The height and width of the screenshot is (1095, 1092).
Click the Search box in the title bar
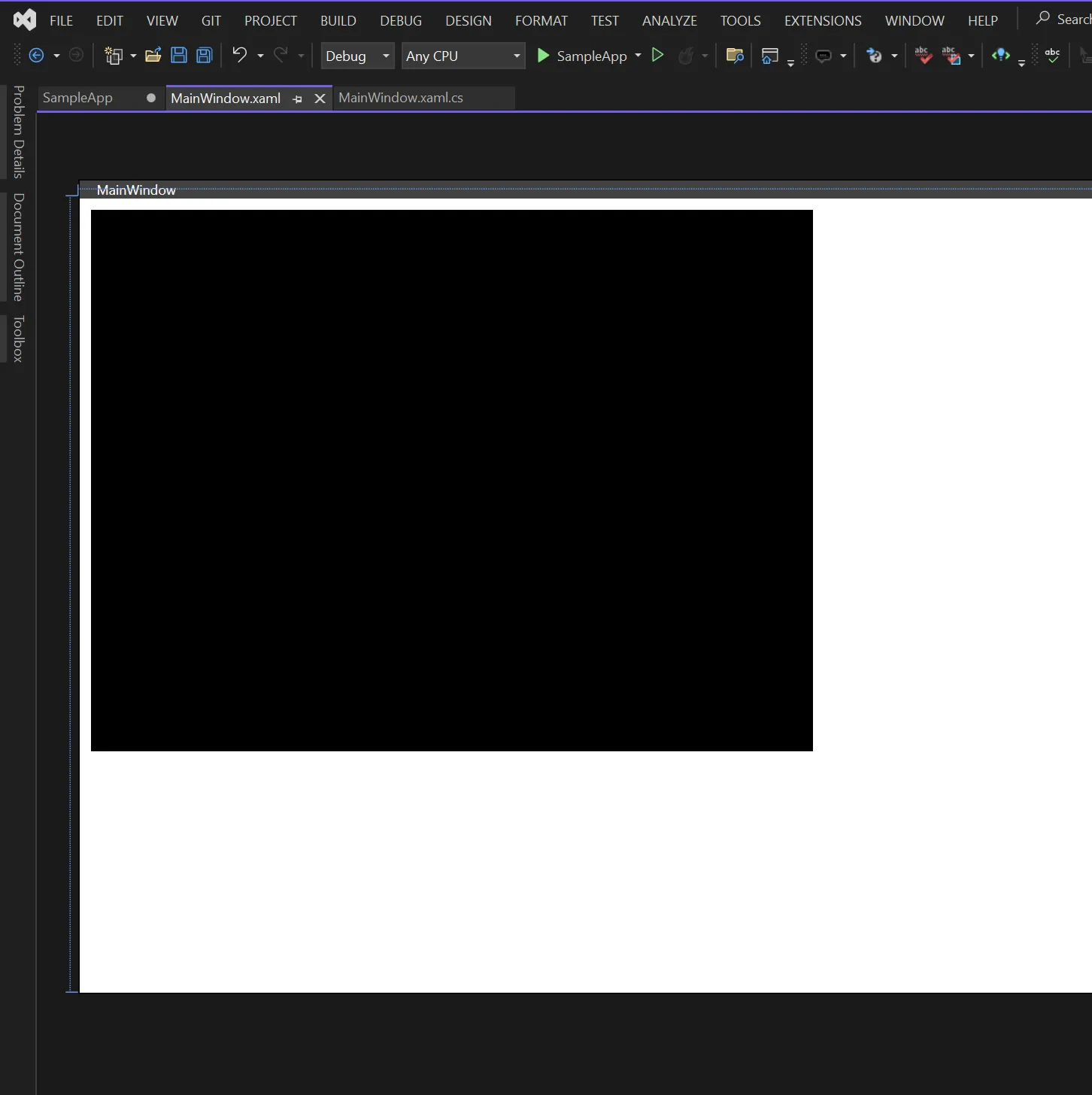coord(1068,18)
